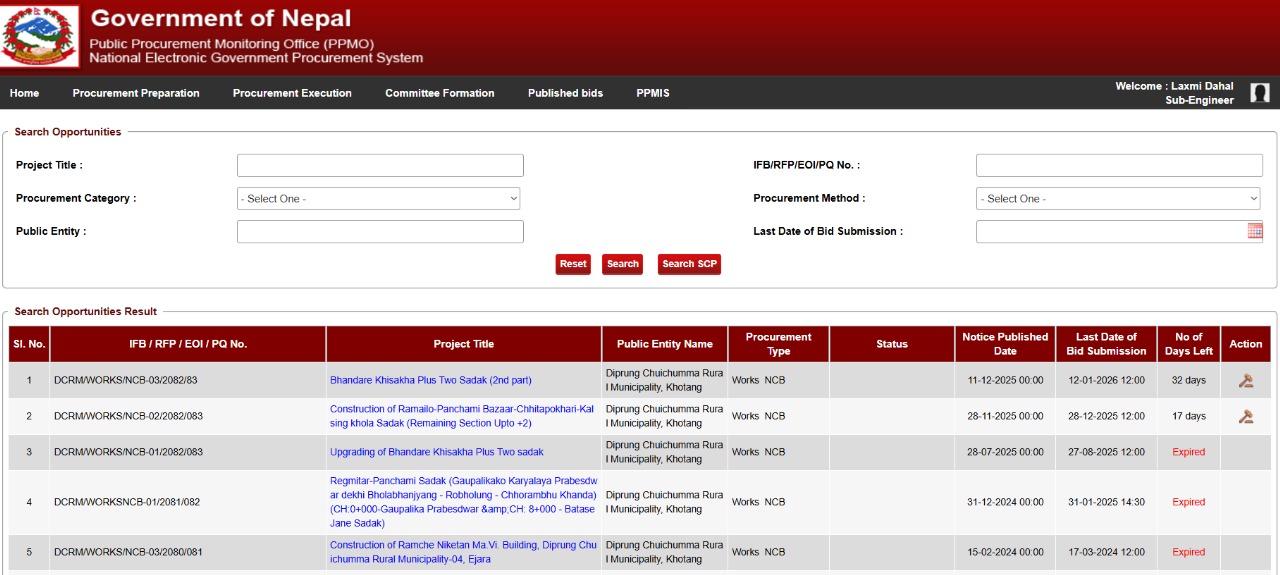The width and height of the screenshot is (1280, 575).
Task: Click the Nepal government emblem logo
Action: click(40, 36)
